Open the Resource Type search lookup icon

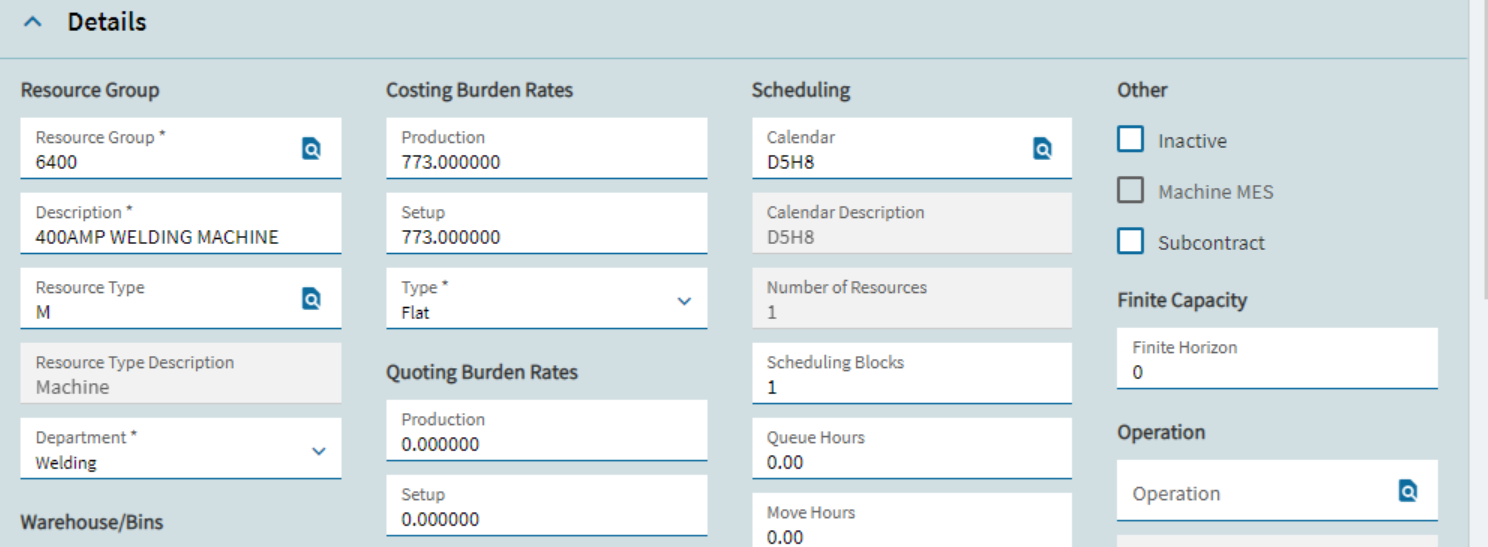(311, 299)
